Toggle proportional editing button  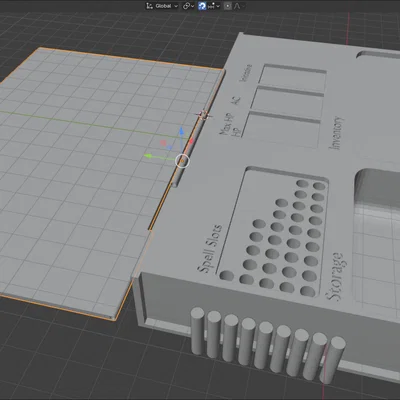227,6
